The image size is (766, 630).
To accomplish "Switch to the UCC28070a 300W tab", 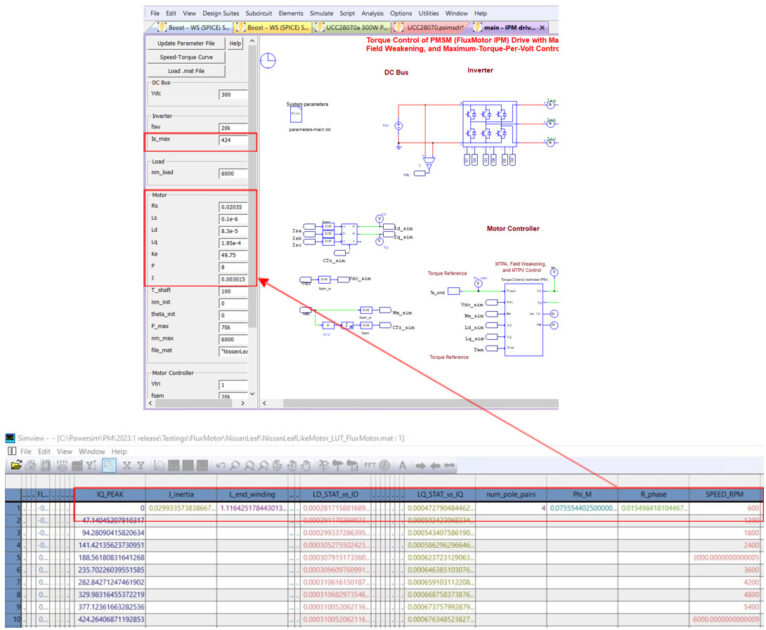I will 351,27.
